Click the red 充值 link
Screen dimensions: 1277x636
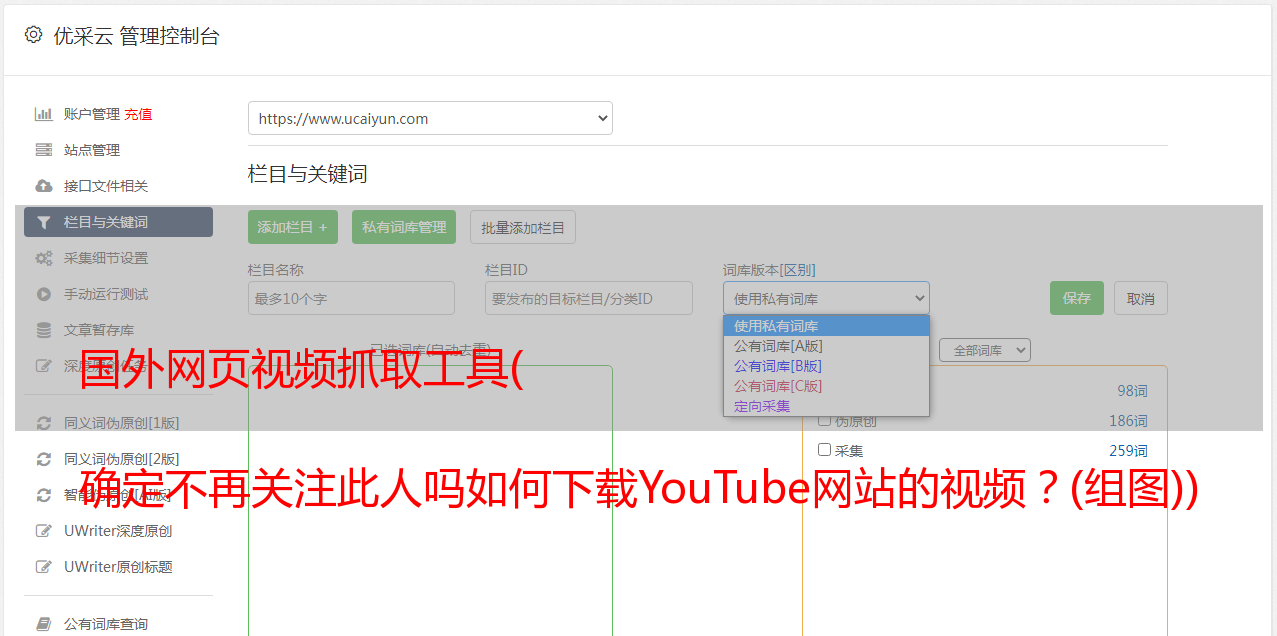138,114
